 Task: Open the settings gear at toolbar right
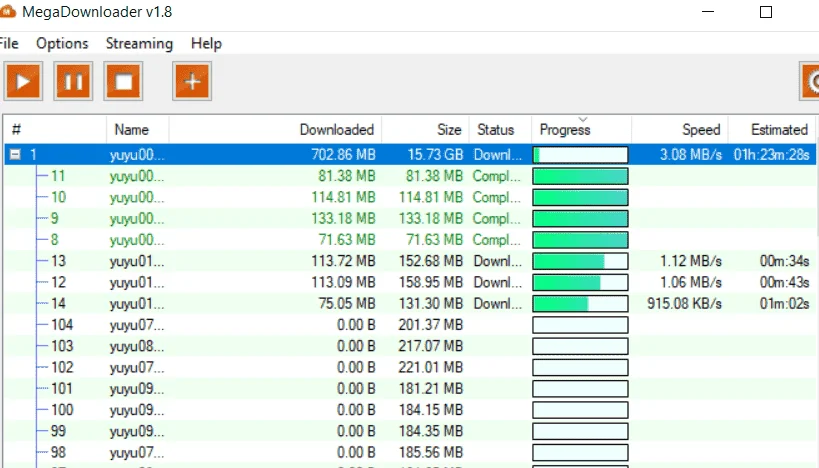(x=810, y=81)
